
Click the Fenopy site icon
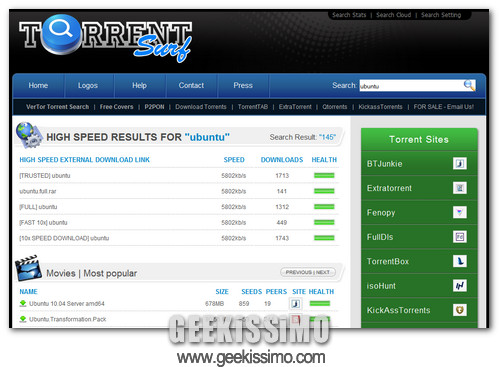coord(460,212)
